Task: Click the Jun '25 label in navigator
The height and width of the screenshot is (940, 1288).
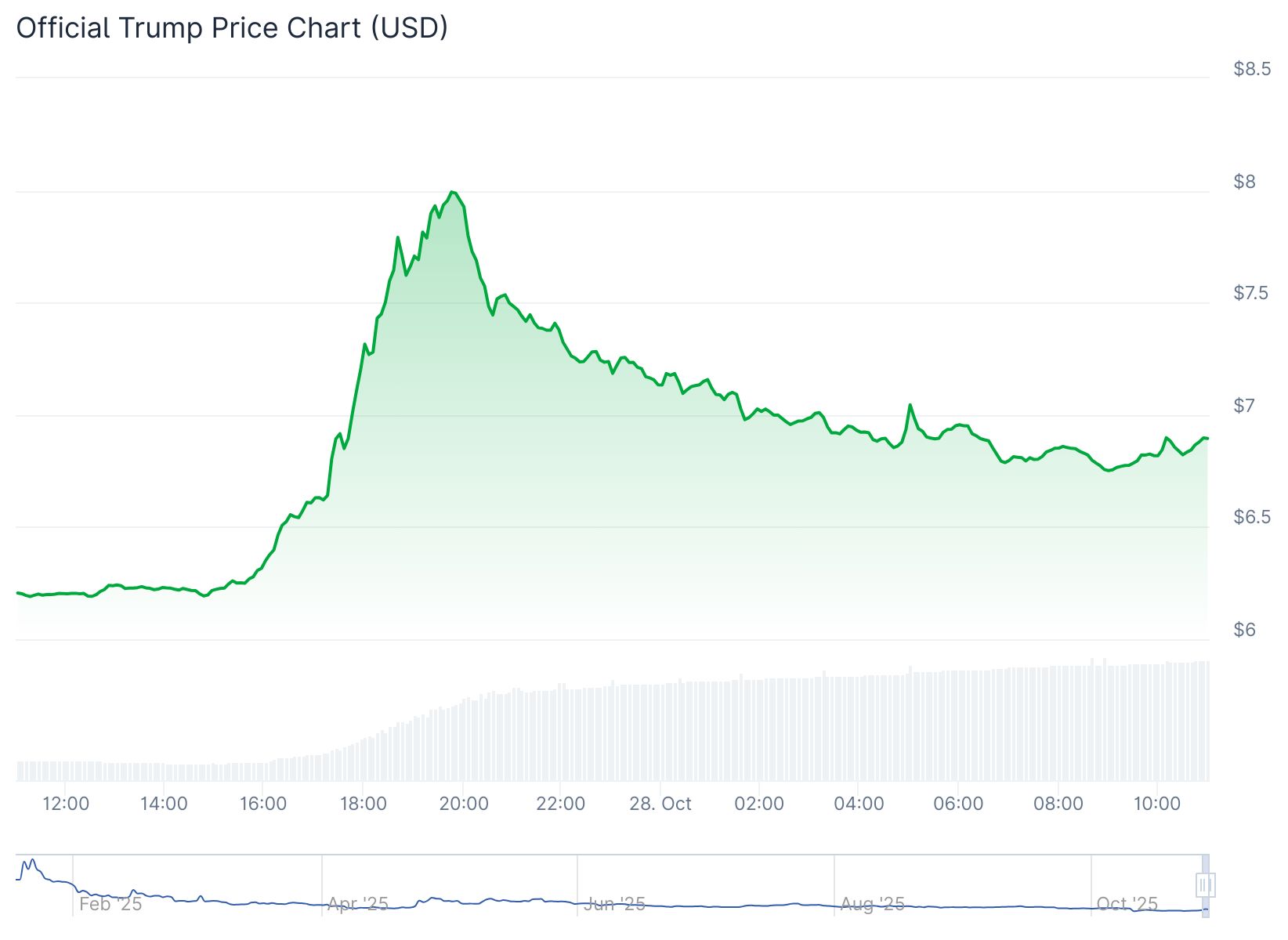Action: pos(615,904)
